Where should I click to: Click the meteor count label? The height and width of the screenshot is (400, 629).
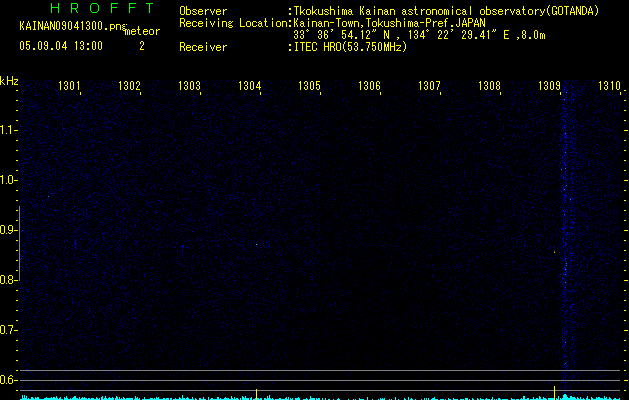point(142,31)
